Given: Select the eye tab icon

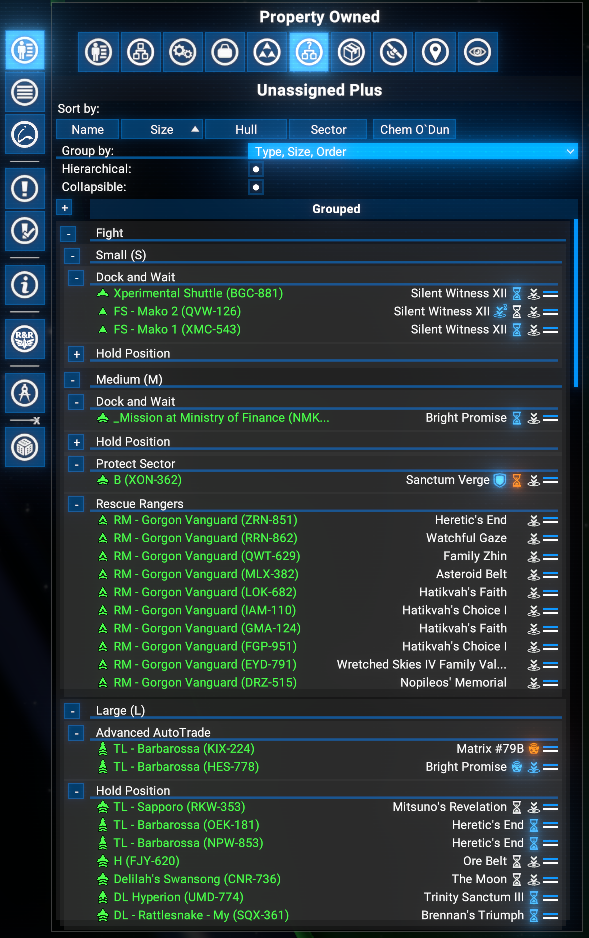Looking at the screenshot, I should 478,52.
